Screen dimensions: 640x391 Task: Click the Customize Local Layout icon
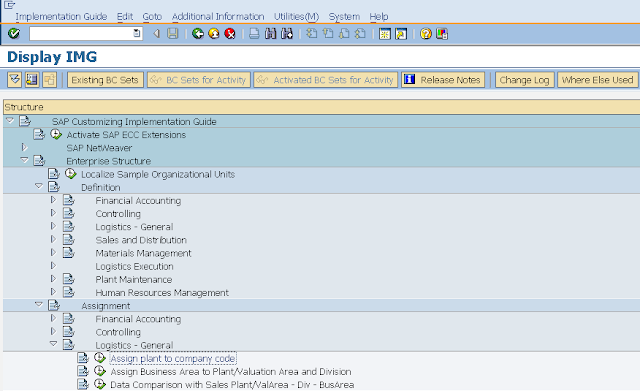pyautogui.click(x=442, y=34)
